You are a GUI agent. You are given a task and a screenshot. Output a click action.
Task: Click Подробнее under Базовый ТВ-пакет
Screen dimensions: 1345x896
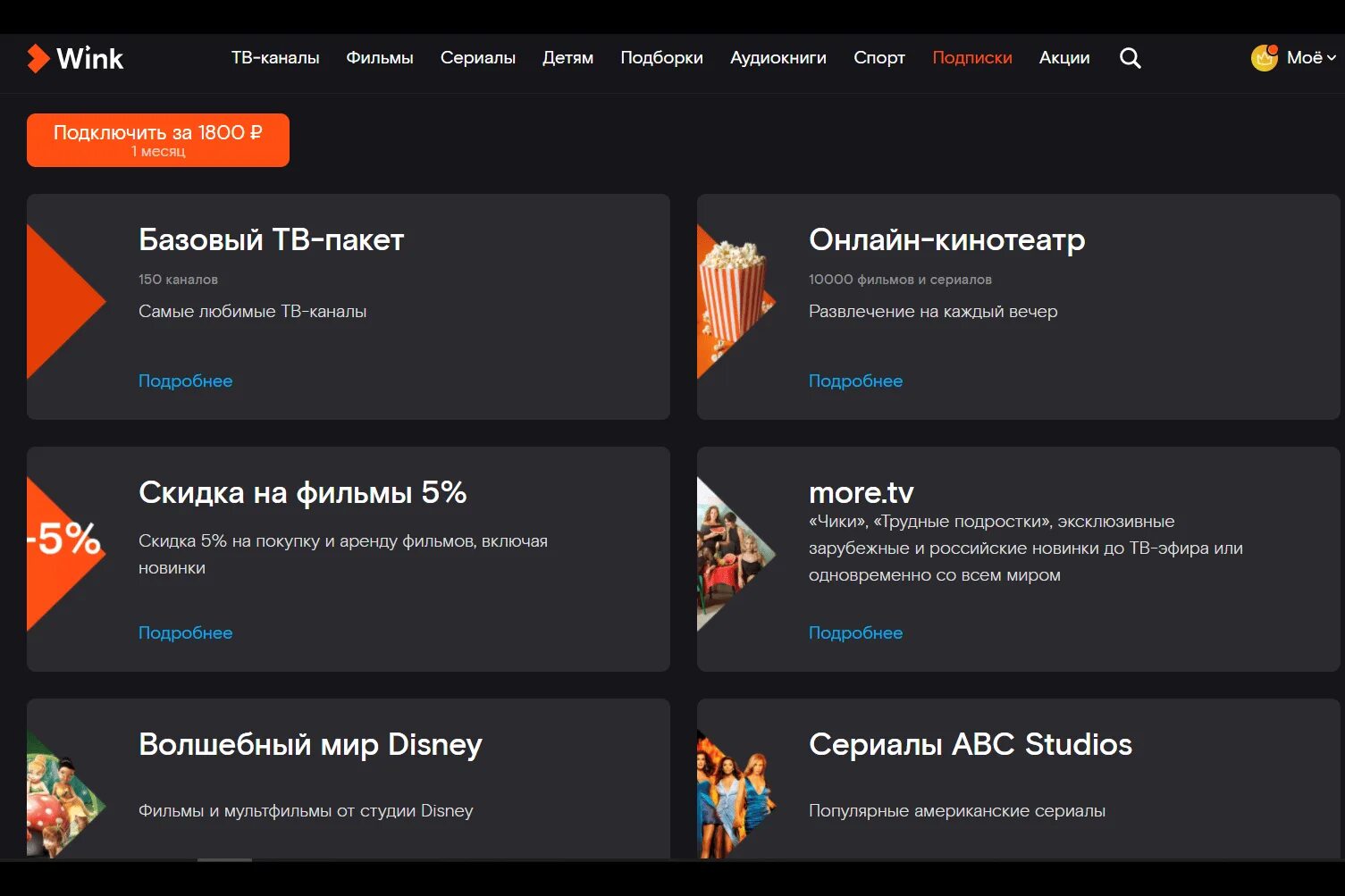[x=185, y=381]
